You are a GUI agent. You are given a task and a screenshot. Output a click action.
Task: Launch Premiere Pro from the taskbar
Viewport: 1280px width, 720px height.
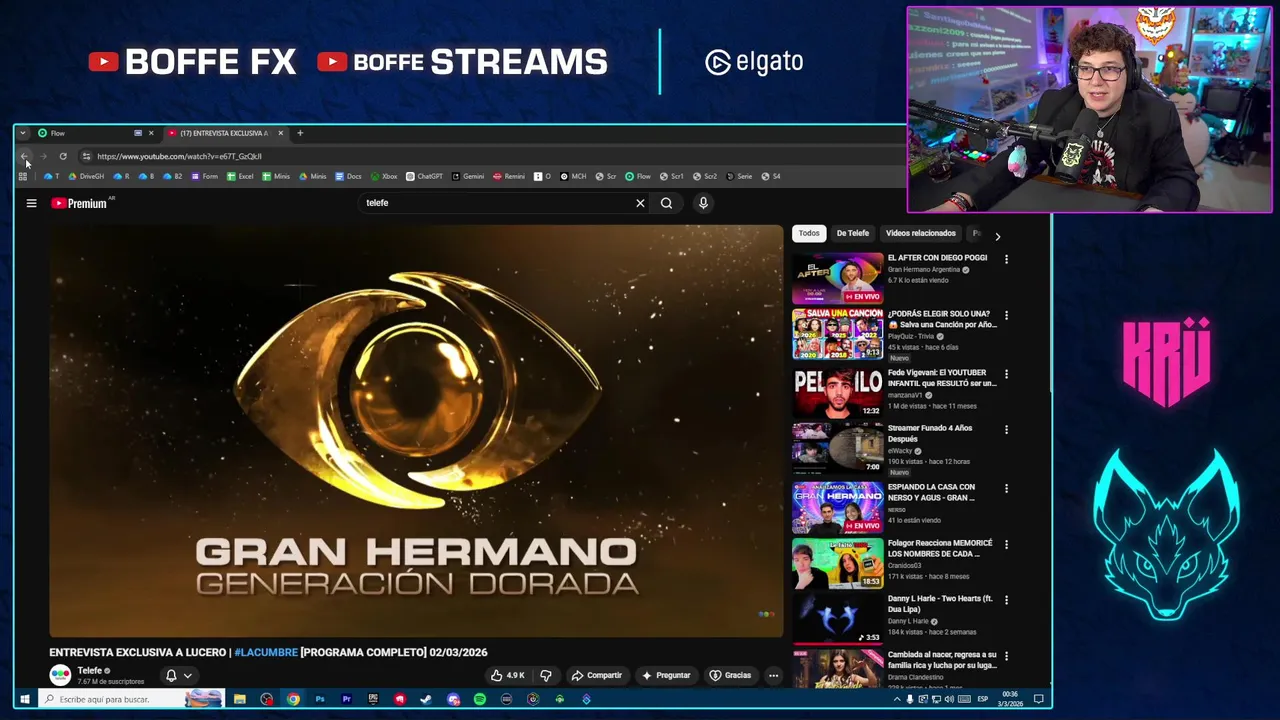(x=346, y=699)
